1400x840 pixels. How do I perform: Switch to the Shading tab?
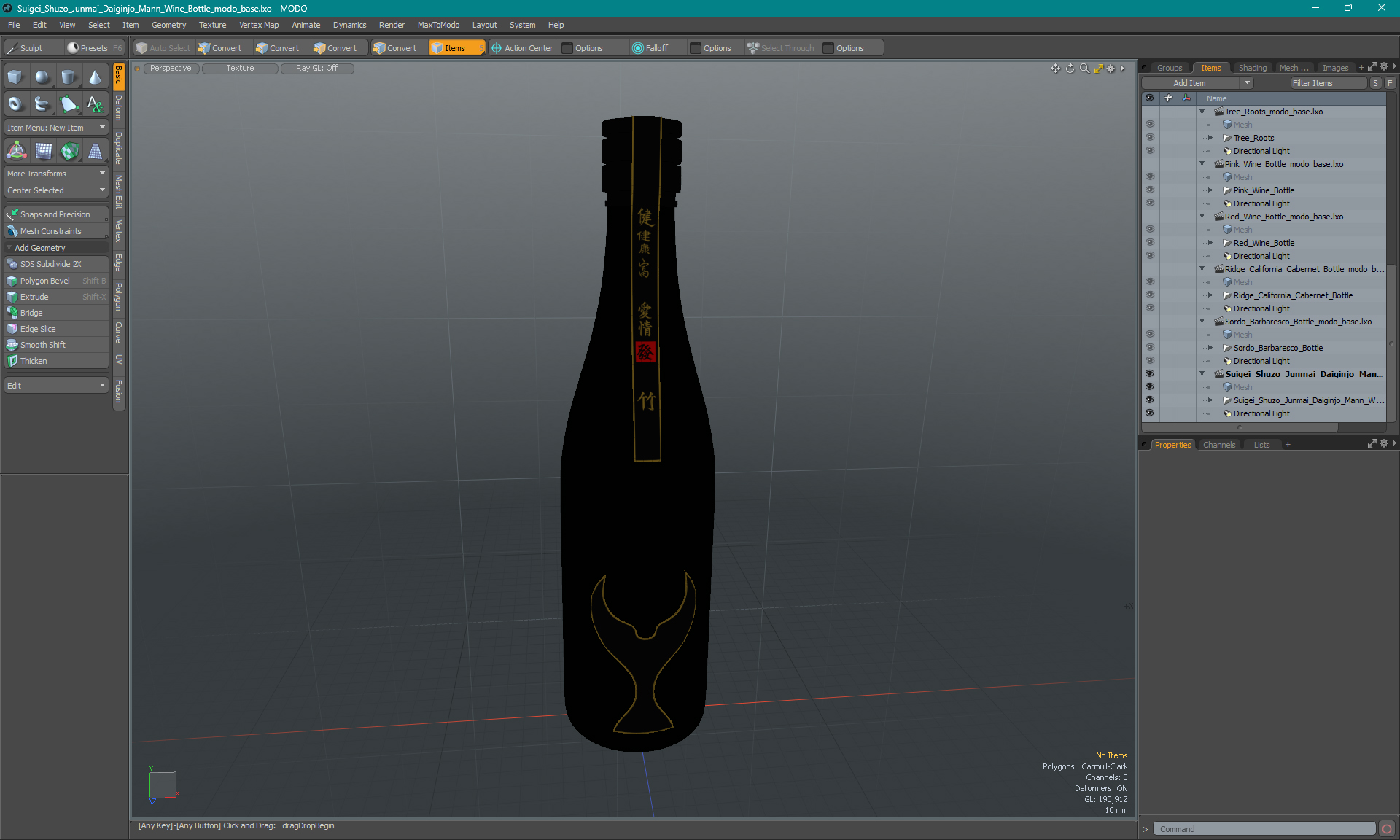(1253, 68)
